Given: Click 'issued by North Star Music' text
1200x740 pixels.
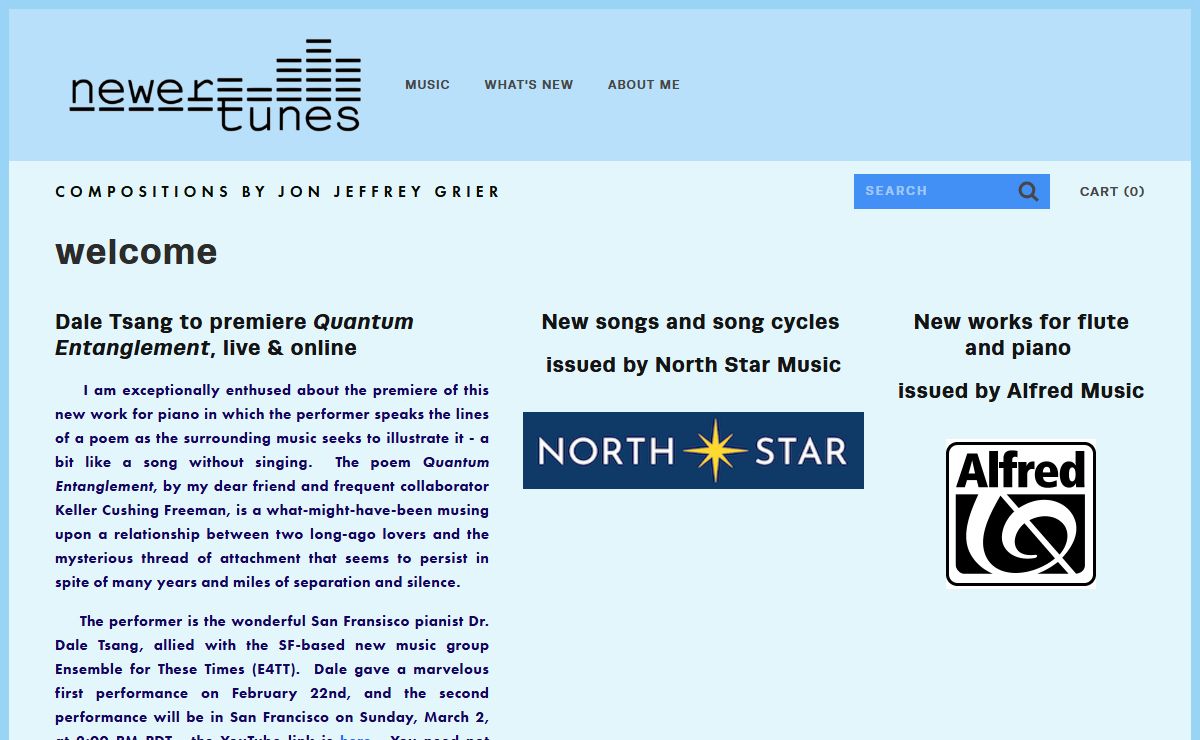Looking at the screenshot, I should pyautogui.click(x=693, y=365).
